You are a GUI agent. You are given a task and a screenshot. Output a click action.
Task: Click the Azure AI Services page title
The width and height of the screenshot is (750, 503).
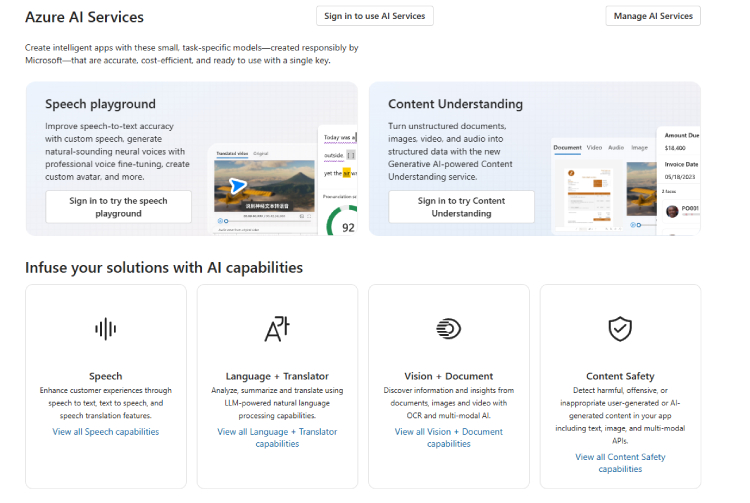(x=84, y=17)
